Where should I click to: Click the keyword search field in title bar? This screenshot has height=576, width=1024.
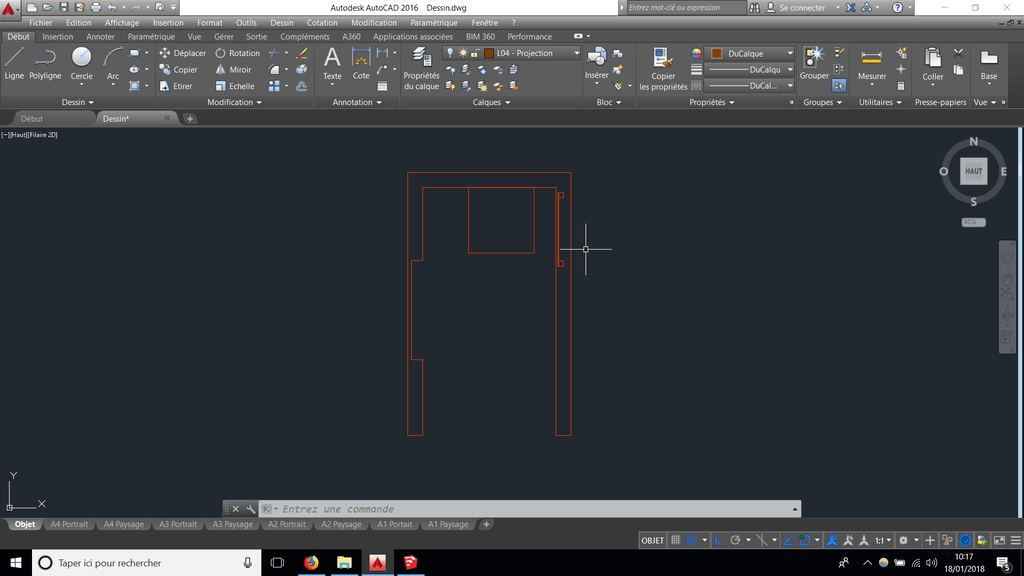(x=686, y=8)
